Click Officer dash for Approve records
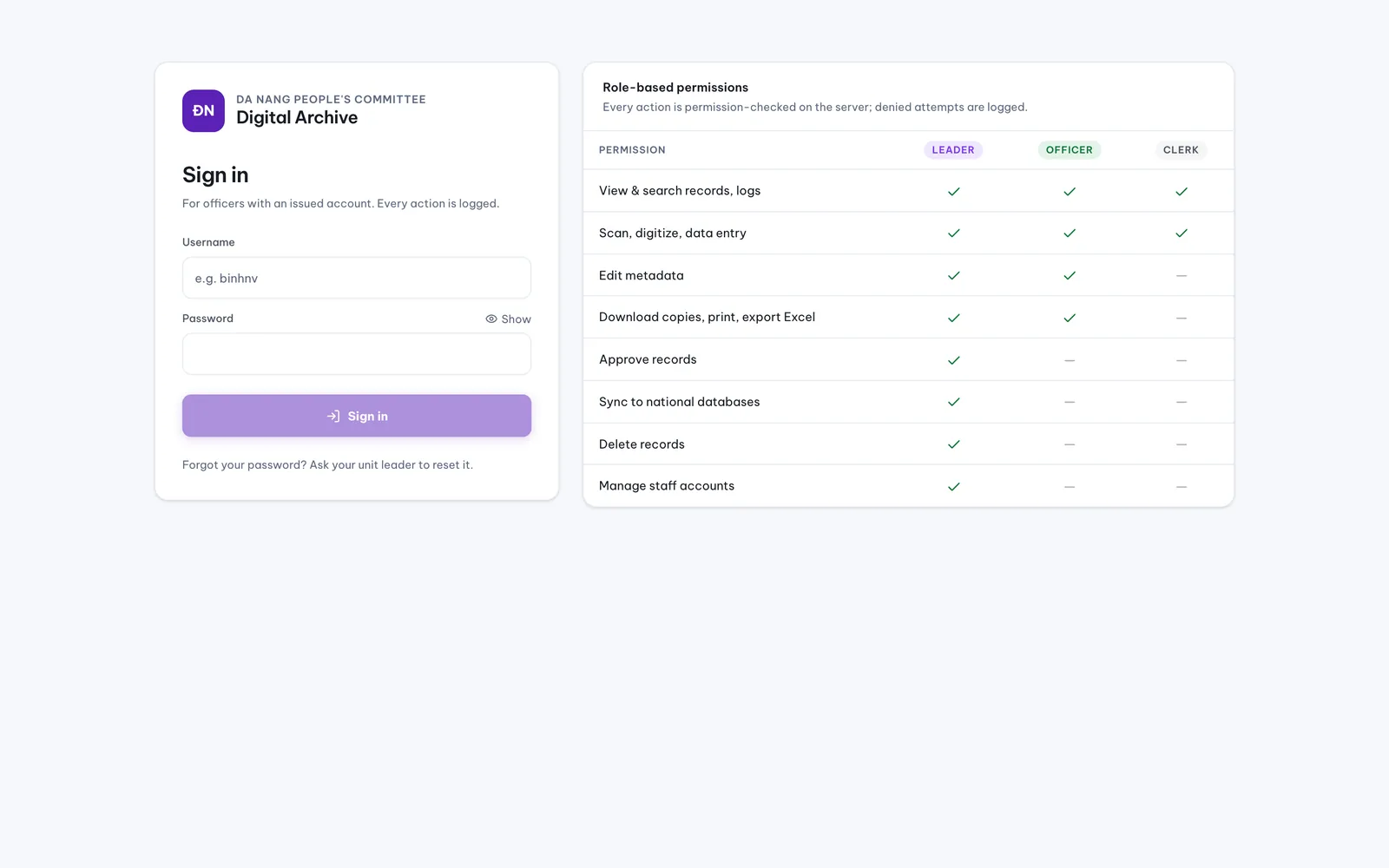Screen dimensions: 1389x868 tap(1070, 360)
